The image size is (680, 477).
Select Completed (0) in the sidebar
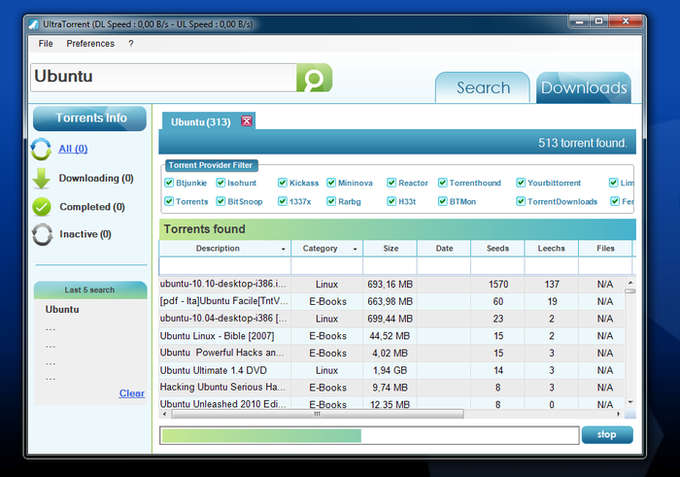click(92, 207)
